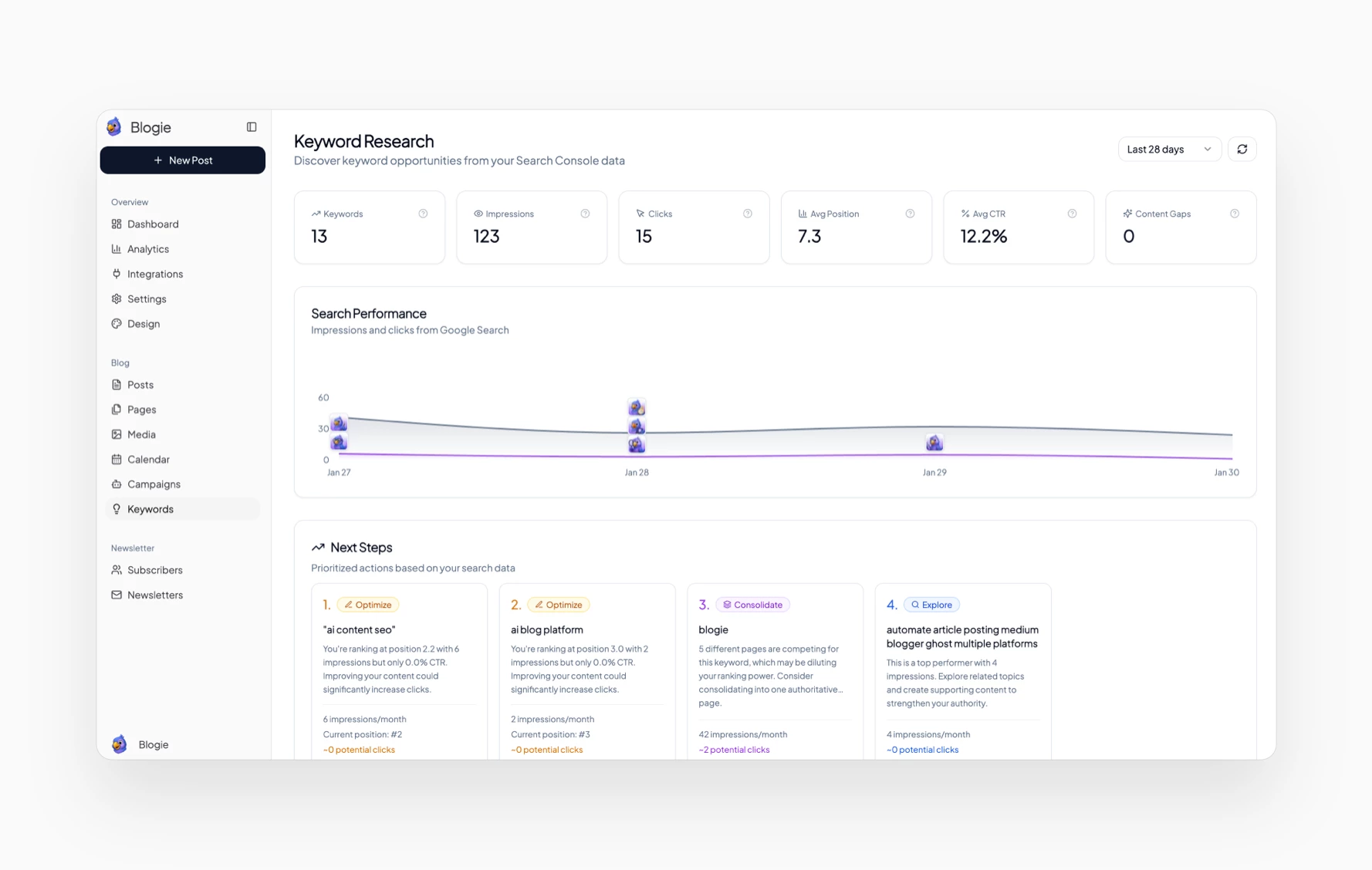Open Subscribers in Newsletter section

(154, 570)
